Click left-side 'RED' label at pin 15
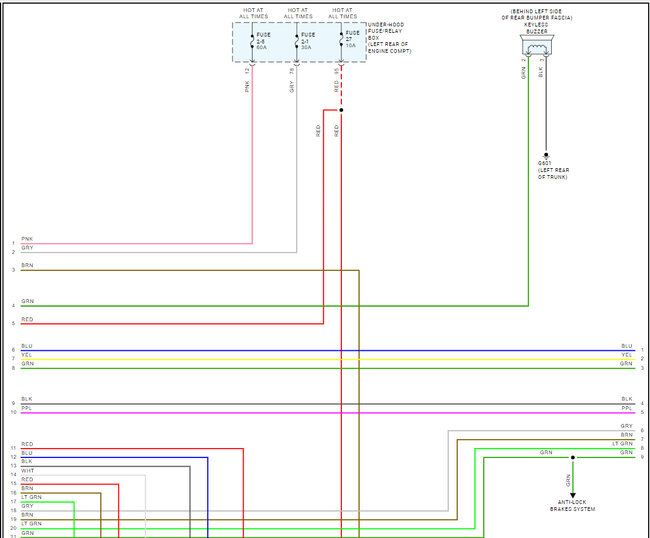Image resolution: width=650 pixels, height=538 pixels. [x=27, y=480]
